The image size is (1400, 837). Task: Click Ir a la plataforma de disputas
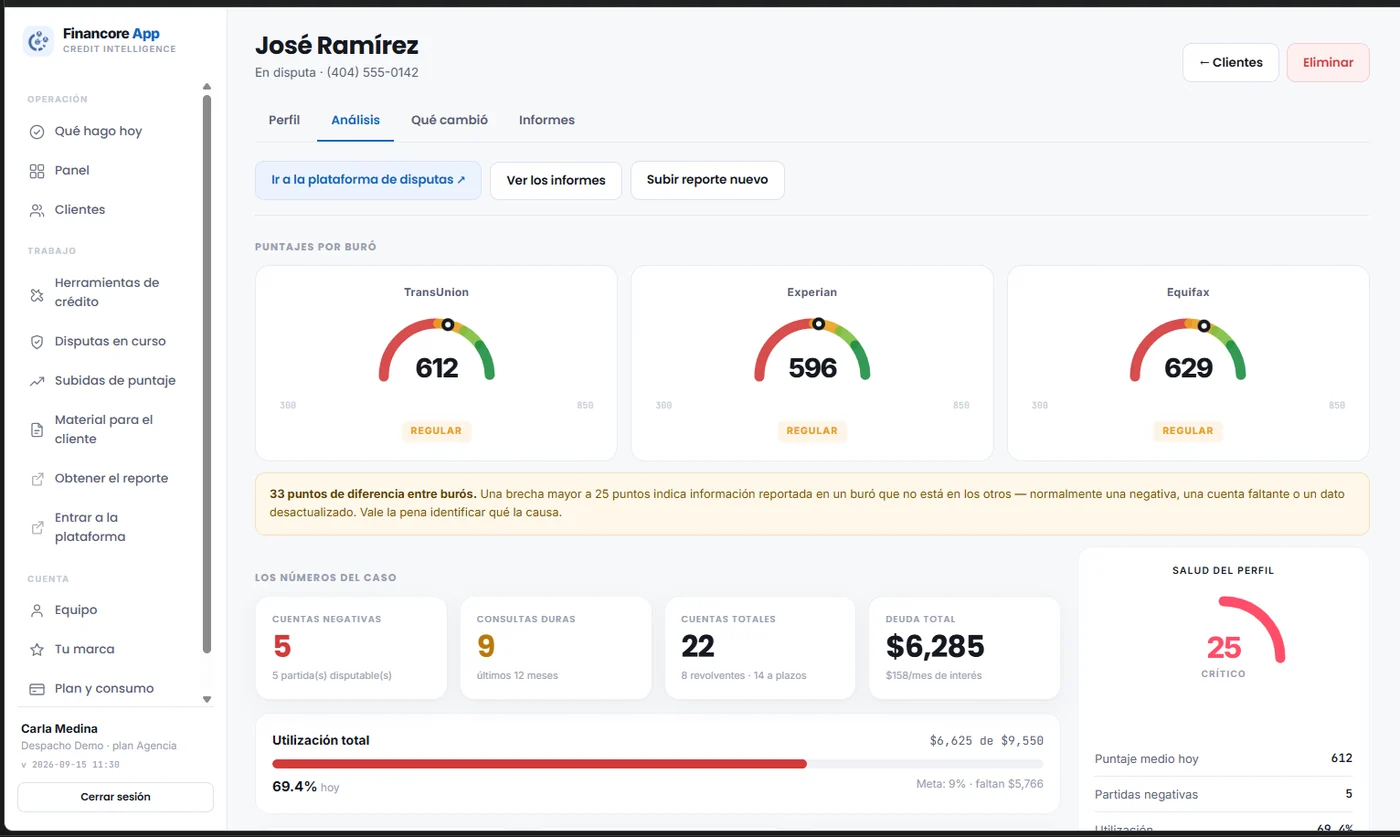click(x=368, y=180)
